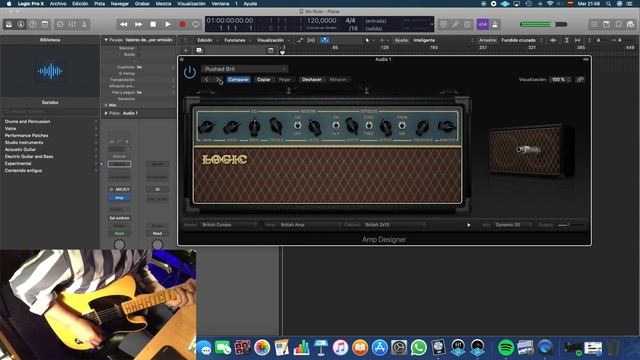Open the List Editors icon
Screen dimensions: 640x360
coord(594,24)
